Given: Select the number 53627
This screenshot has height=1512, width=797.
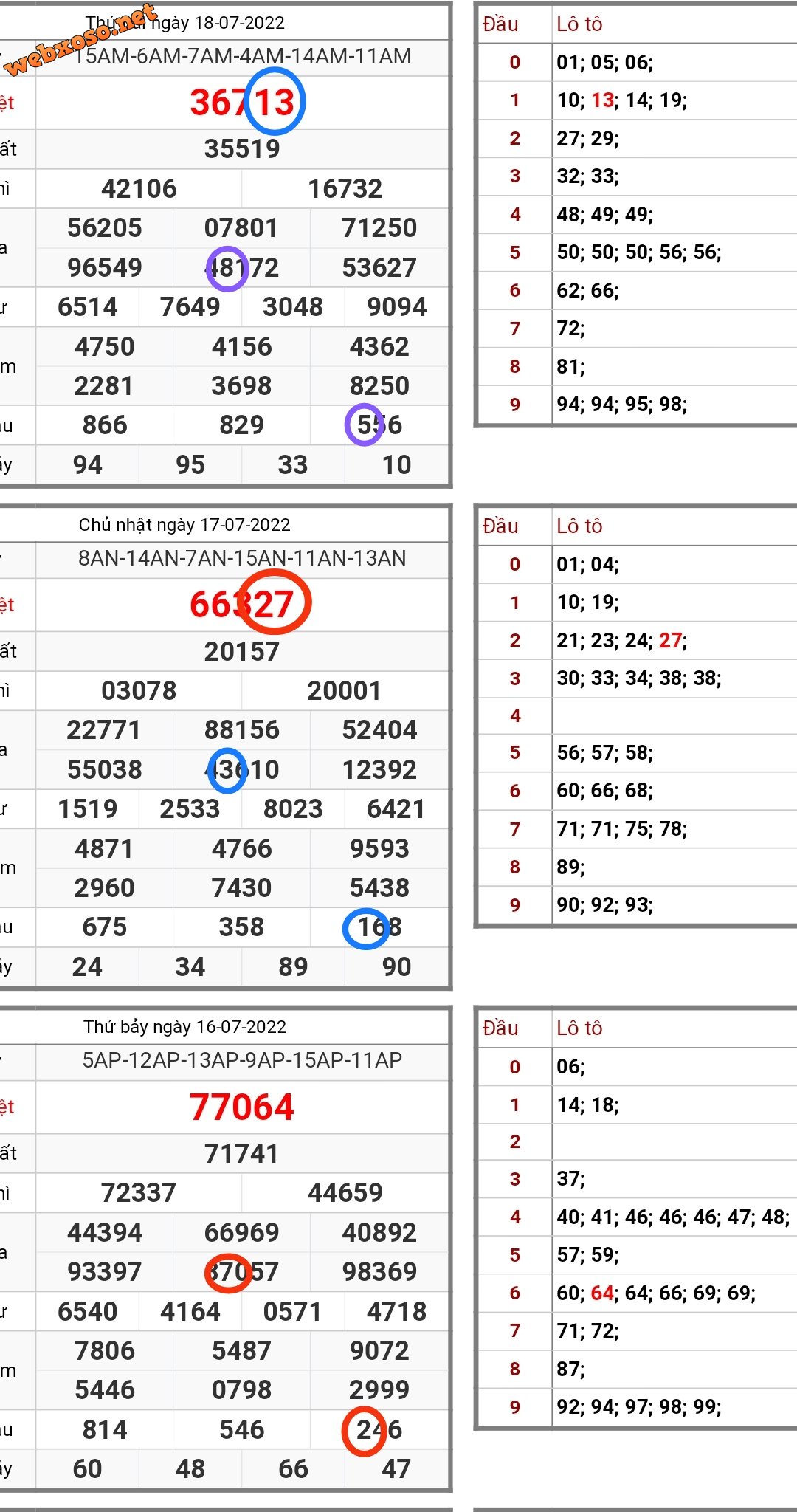Looking at the screenshot, I should [379, 268].
